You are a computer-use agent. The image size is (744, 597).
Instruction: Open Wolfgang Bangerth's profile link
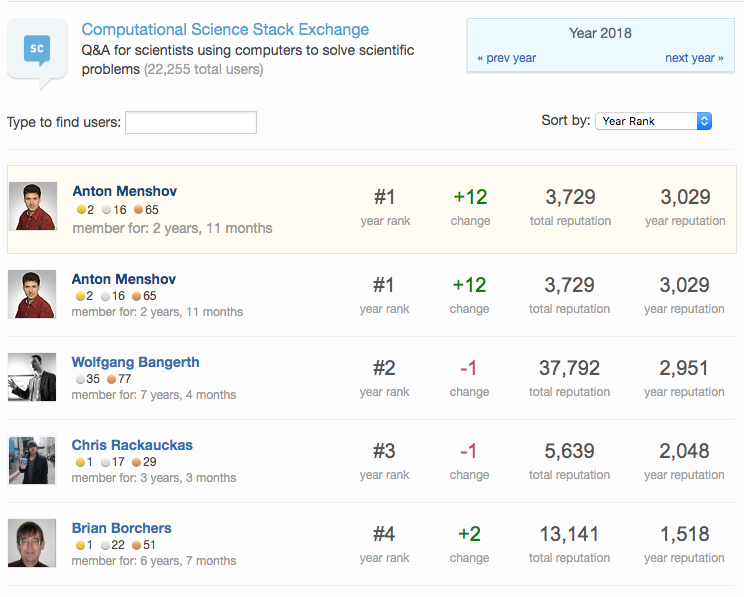(135, 362)
